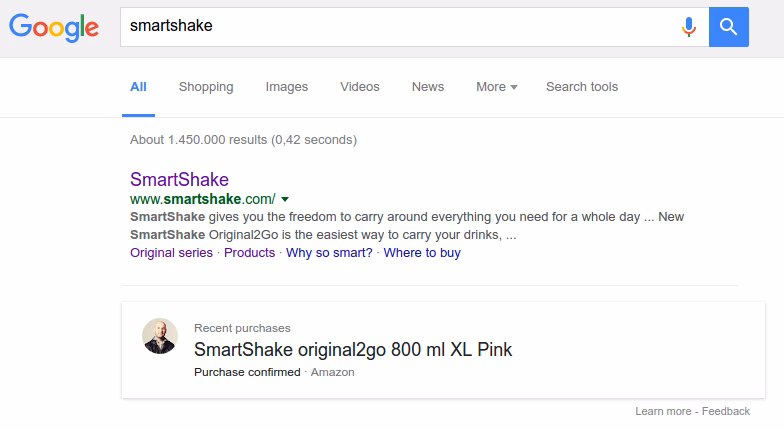Click the "Why so smart?" sitelink

click(329, 253)
